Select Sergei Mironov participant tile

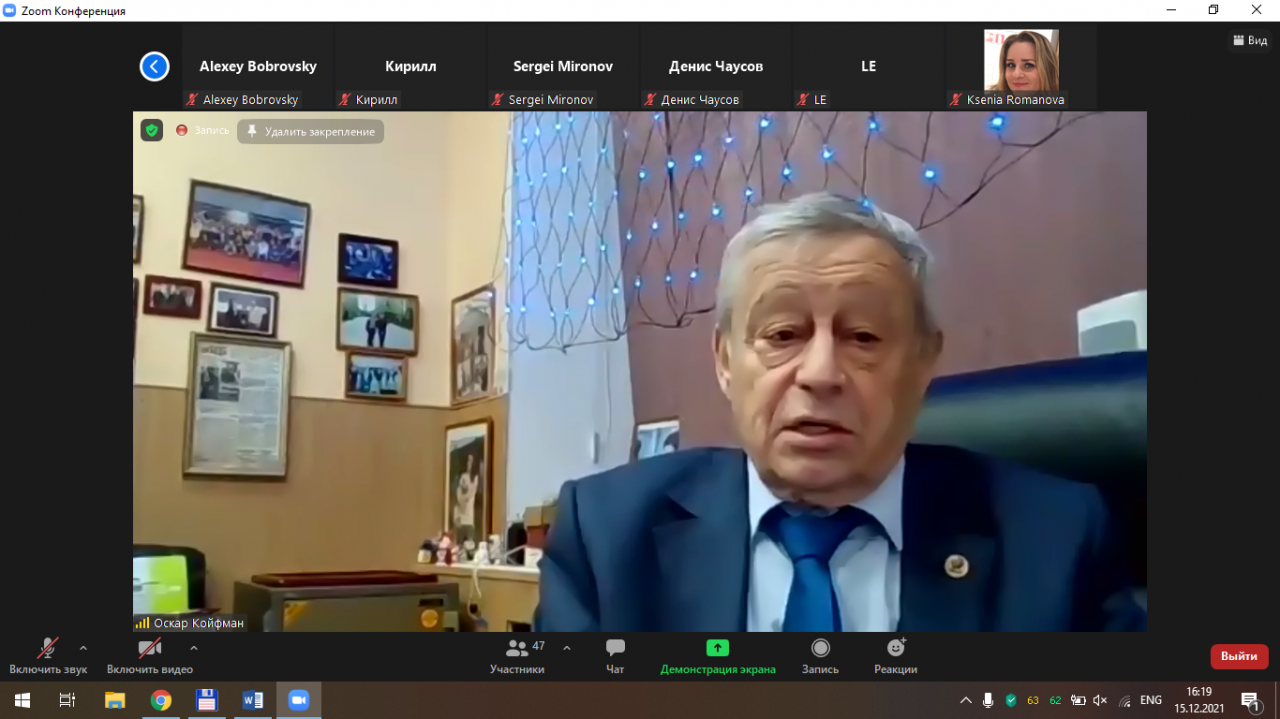[x=563, y=67]
